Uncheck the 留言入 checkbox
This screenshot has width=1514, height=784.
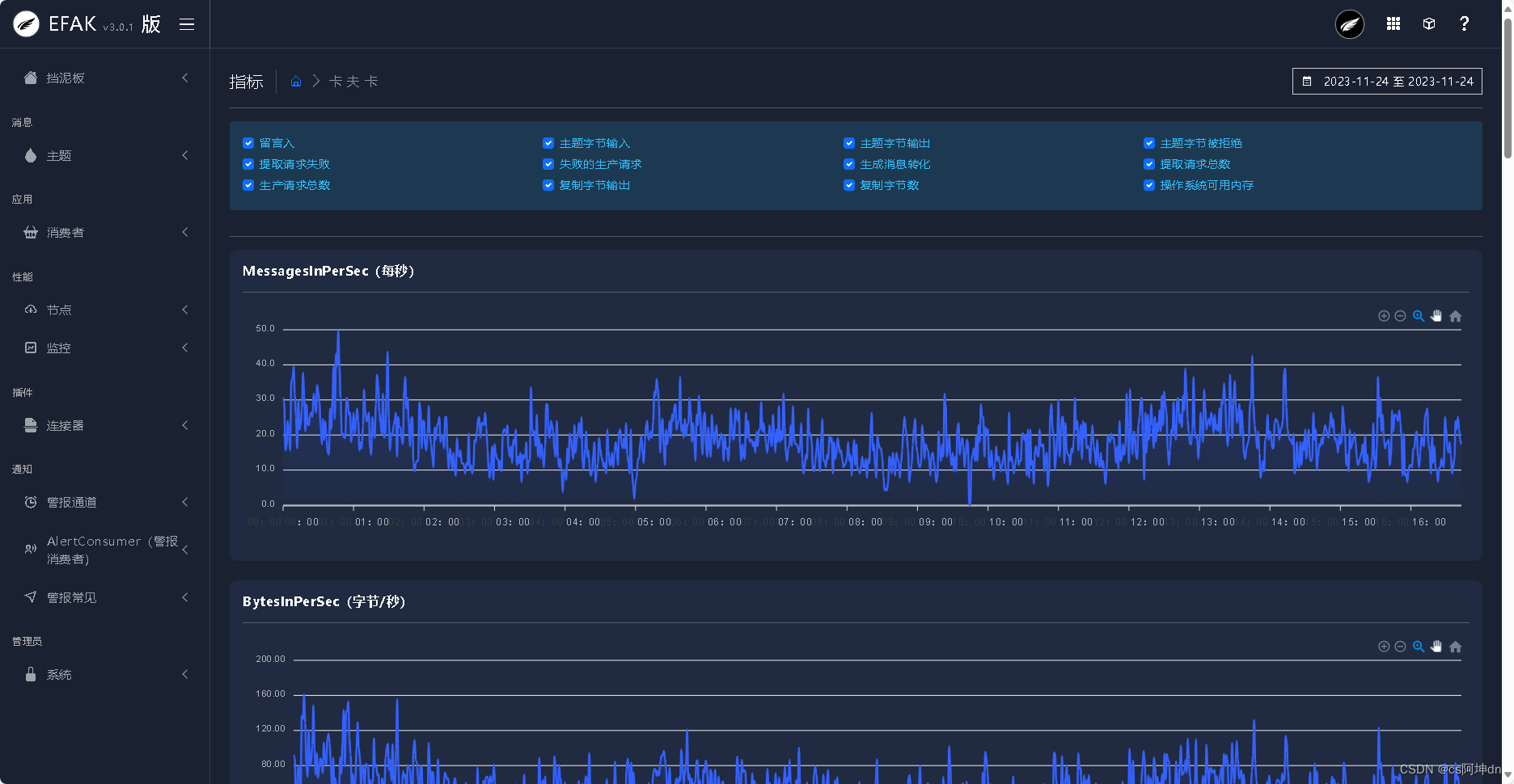[x=248, y=142]
